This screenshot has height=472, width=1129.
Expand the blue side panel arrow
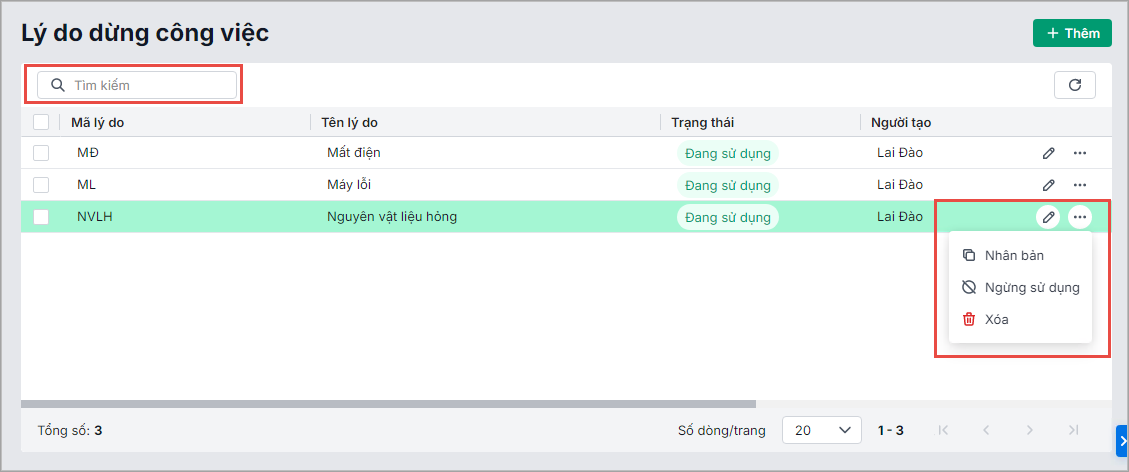1122,440
